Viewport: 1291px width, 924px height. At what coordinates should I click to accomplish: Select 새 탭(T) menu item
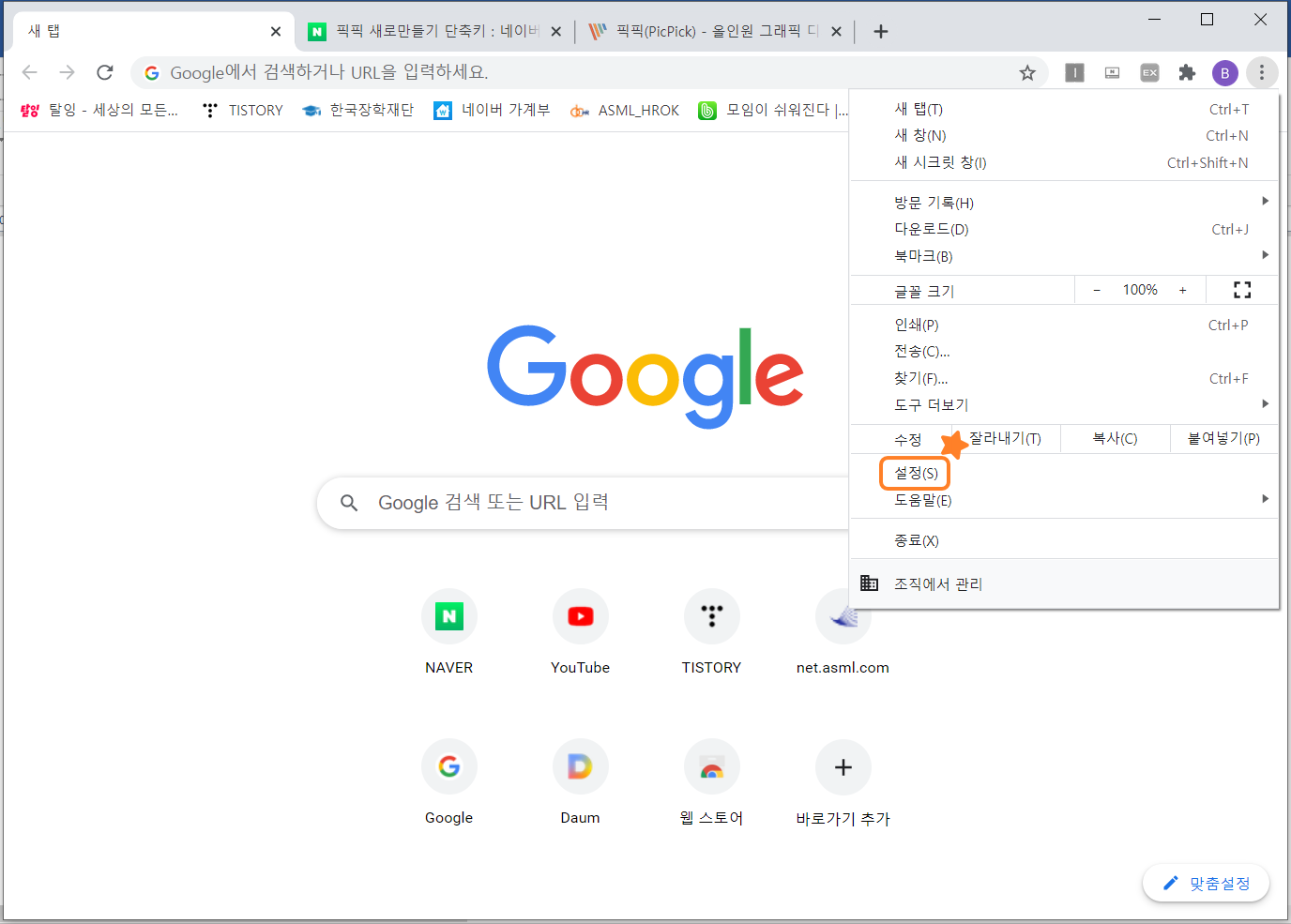[x=1065, y=109]
